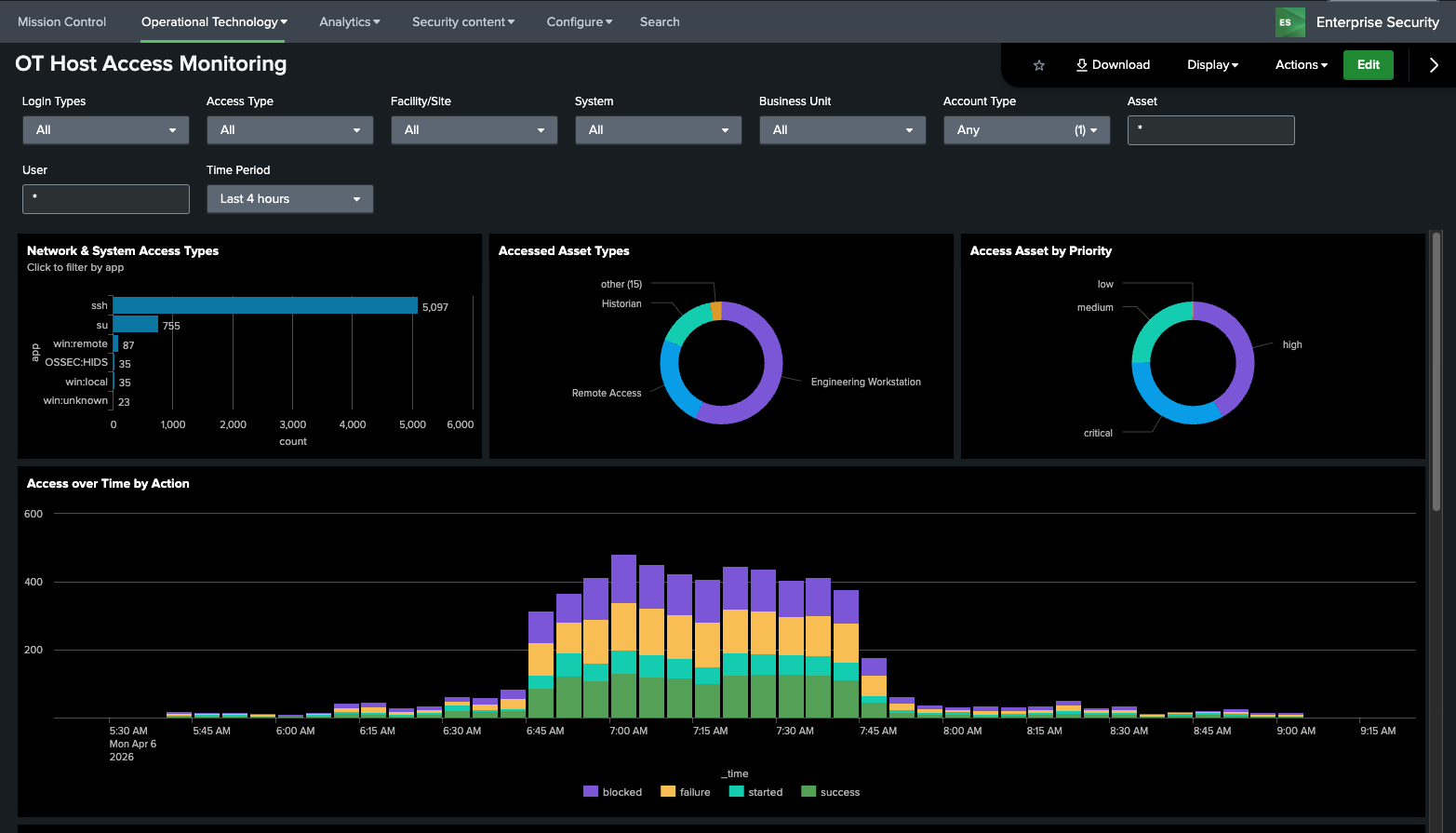Click the dashboard vertical scrollbar
Image resolution: width=1456 pixels, height=833 pixels.
(x=1436, y=372)
